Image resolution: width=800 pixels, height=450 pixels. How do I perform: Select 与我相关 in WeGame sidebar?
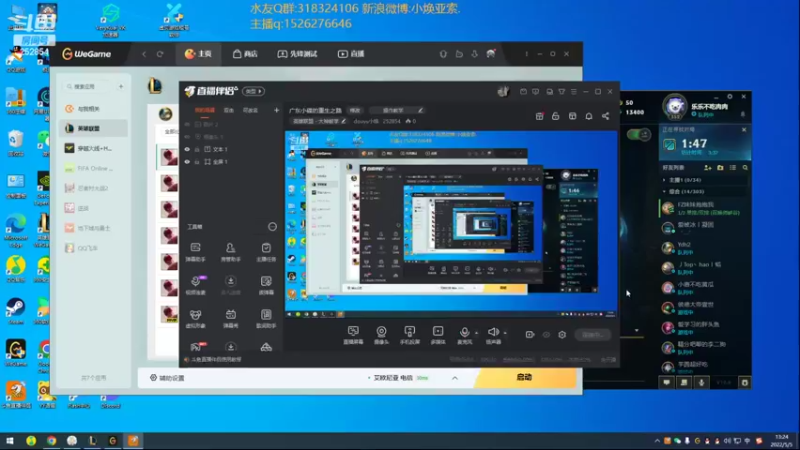pos(93,109)
